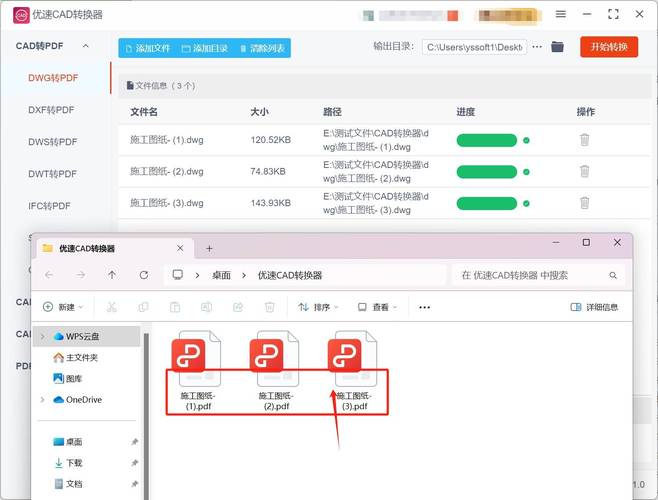Click progress bar of 施工图纸- (3).dwg
The image size is (658, 500).
coord(487,204)
